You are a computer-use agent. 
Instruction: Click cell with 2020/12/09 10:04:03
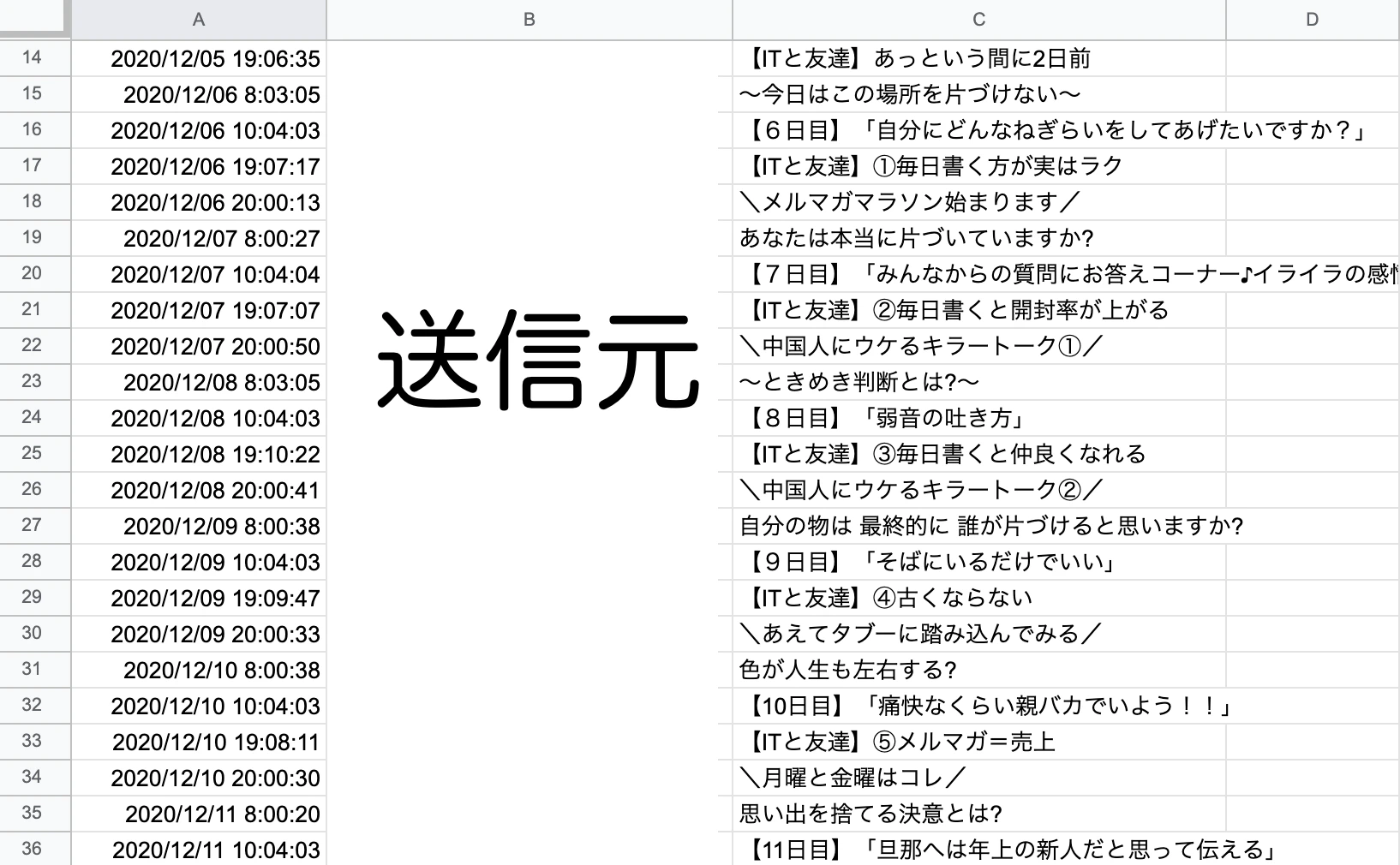click(x=199, y=562)
